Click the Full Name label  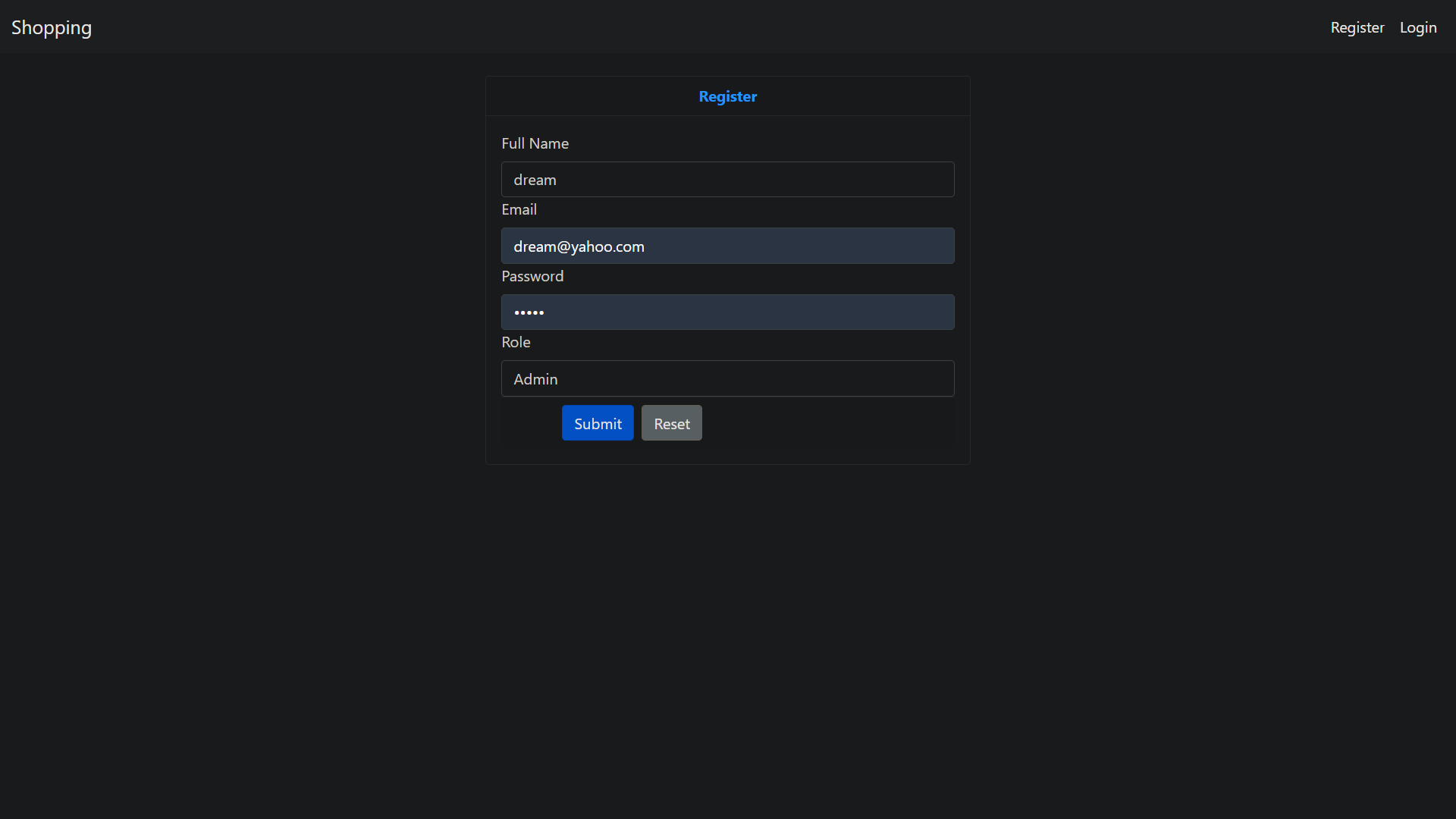pos(535,143)
